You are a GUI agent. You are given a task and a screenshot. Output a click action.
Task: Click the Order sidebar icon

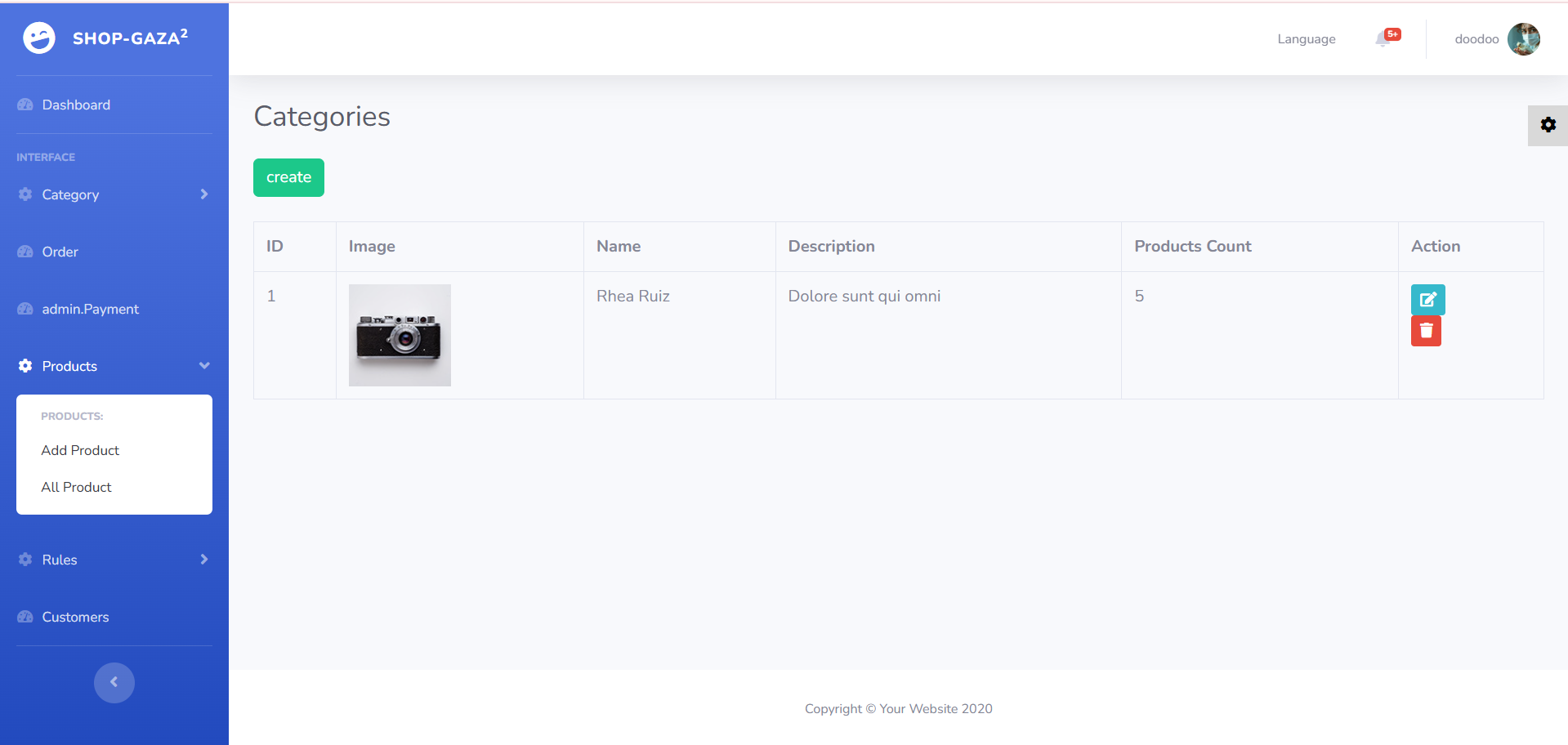click(x=25, y=252)
